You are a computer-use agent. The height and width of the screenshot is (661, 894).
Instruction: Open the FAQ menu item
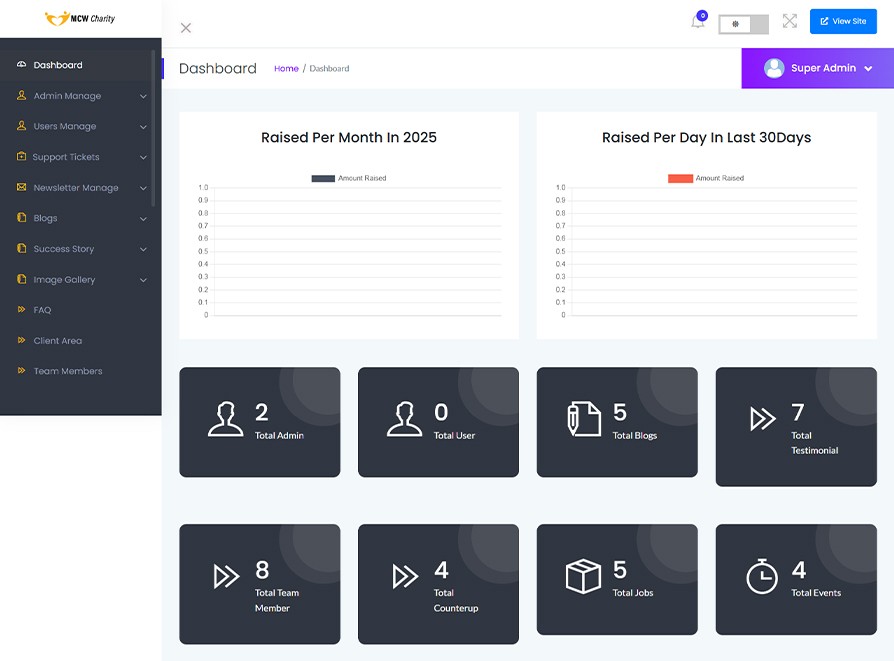click(42, 310)
